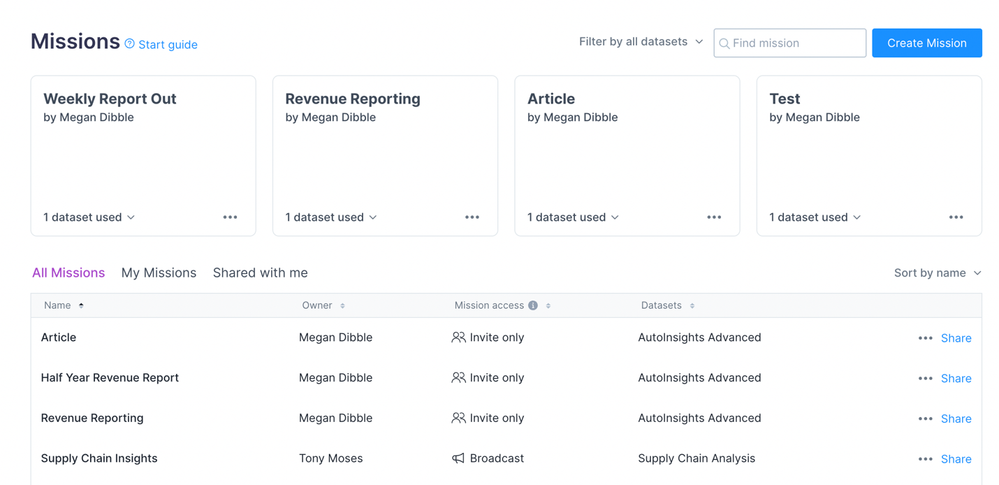Click the search magnifier in Find mission
The image size is (999, 485).
[724, 44]
